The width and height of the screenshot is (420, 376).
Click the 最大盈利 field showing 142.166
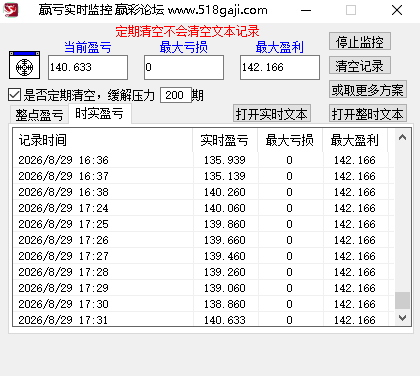(280, 67)
